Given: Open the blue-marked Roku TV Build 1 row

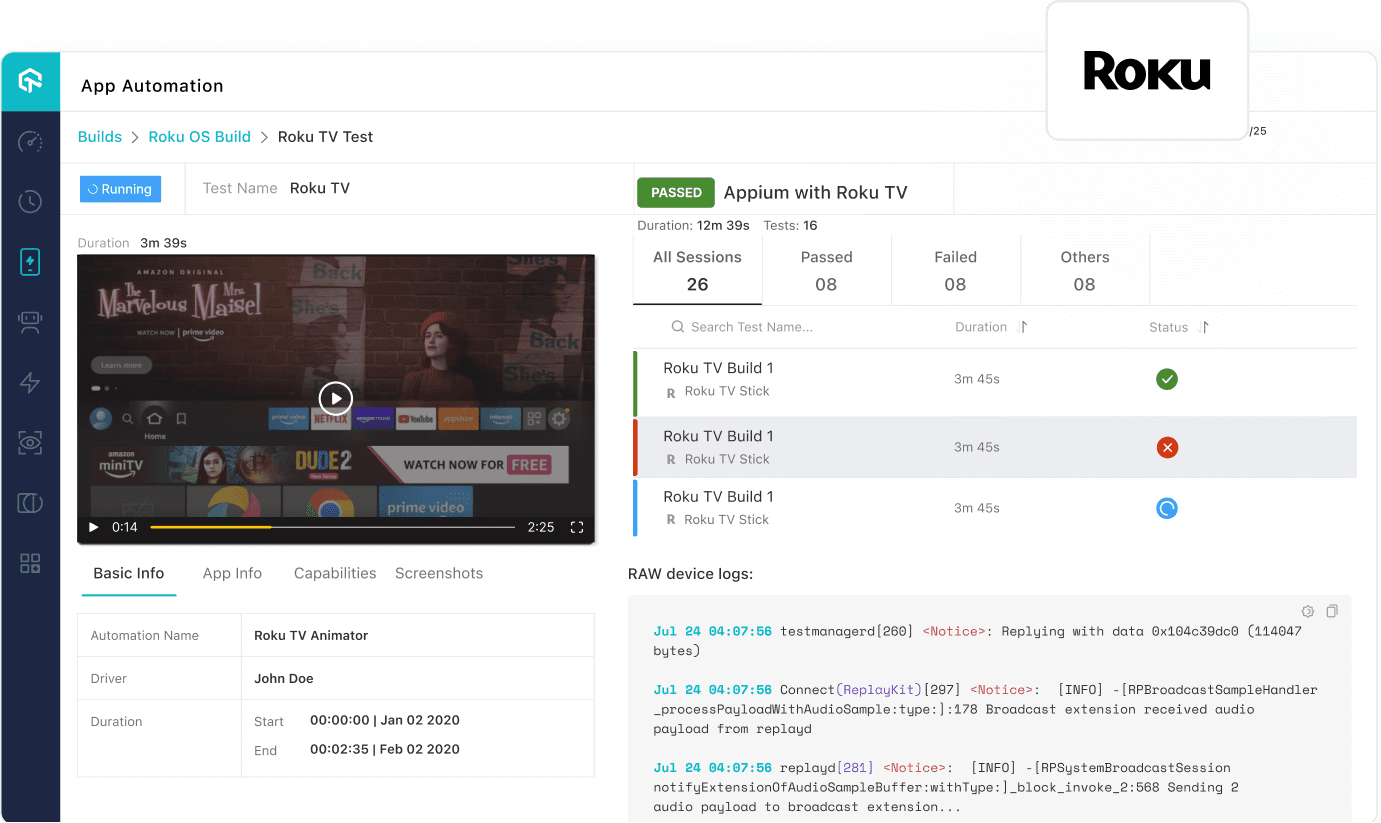Looking at the screenshot, I should 995,509.
